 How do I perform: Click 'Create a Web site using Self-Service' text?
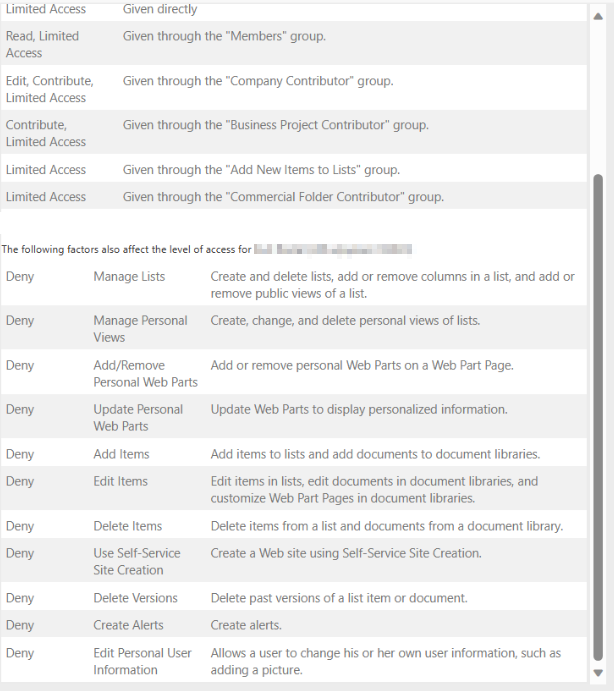[346, 553]
